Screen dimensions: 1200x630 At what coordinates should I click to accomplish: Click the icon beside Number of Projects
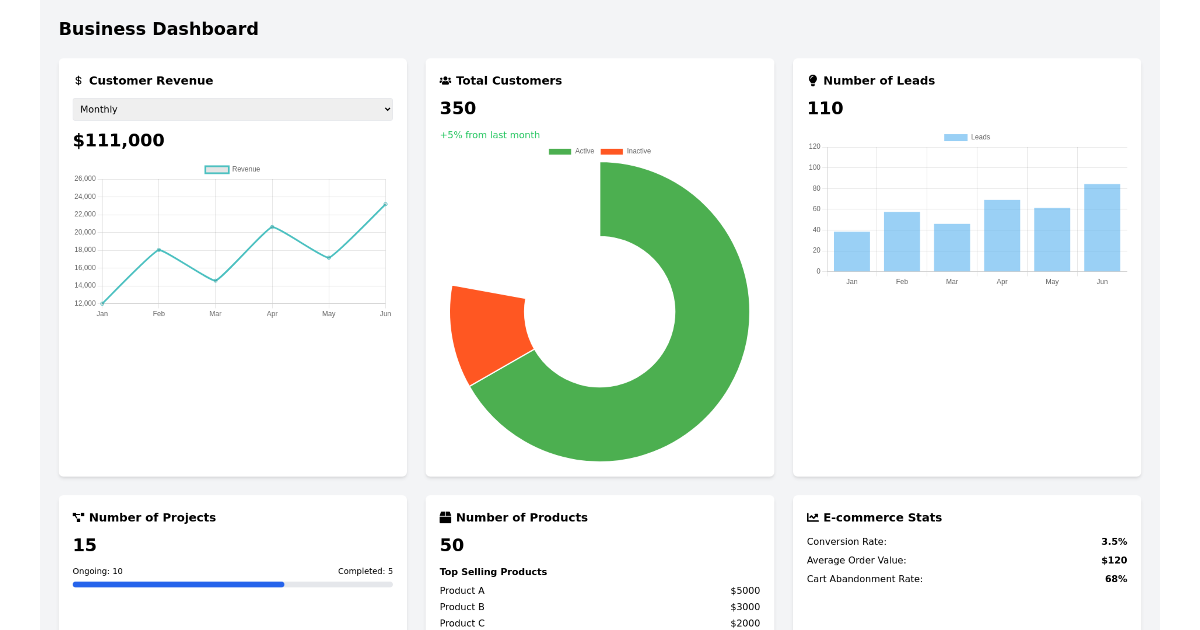click(x=78, y=517)
